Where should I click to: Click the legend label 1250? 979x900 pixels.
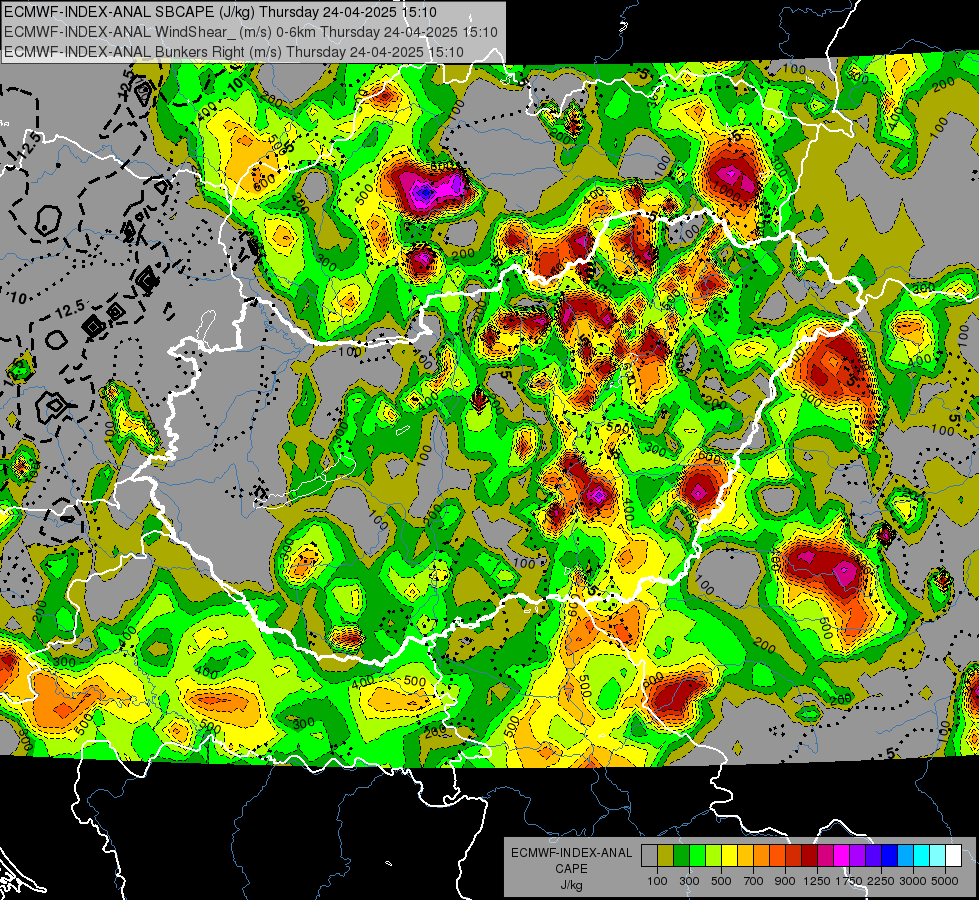tap(817, 881)
